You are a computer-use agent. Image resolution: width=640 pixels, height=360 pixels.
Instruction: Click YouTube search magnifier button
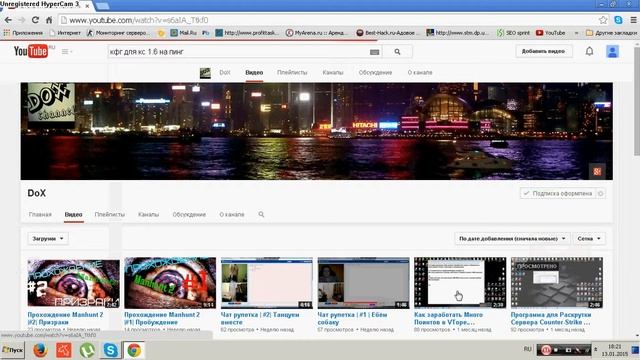[x=398, y=52]
